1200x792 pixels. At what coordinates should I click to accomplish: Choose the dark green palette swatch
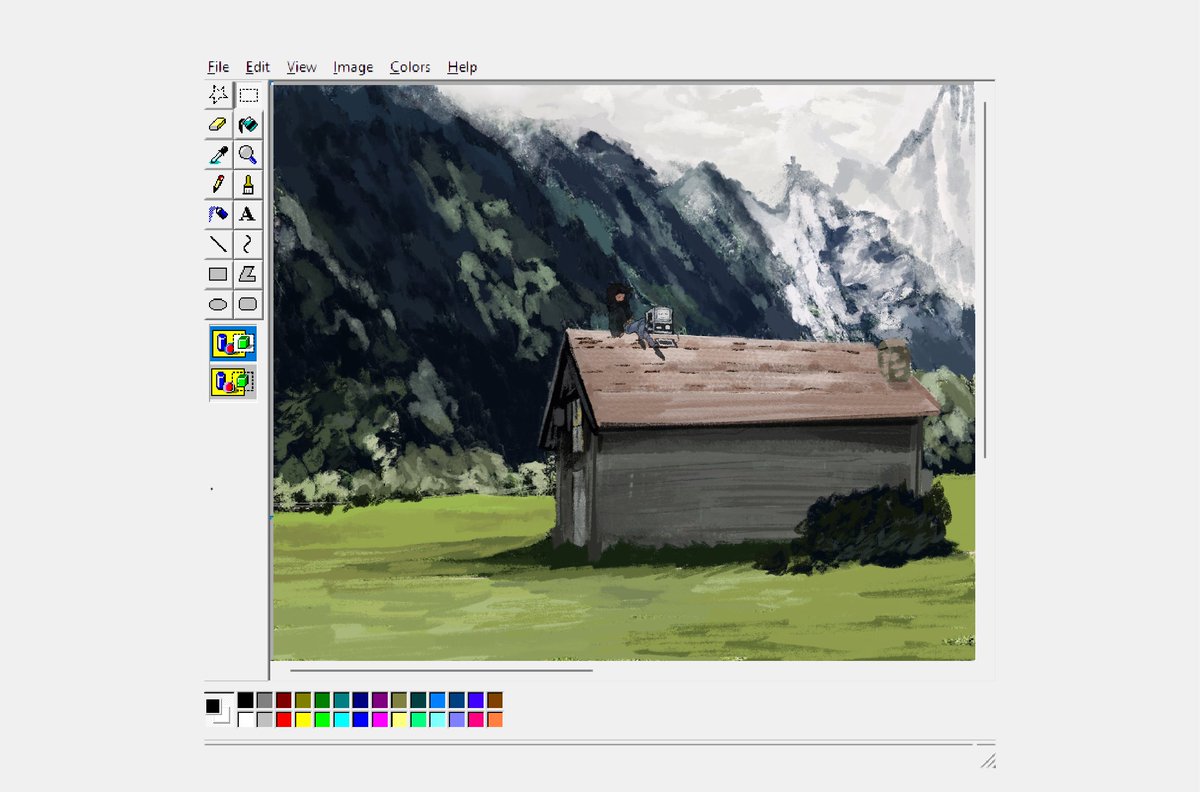[x=322, y=700]
